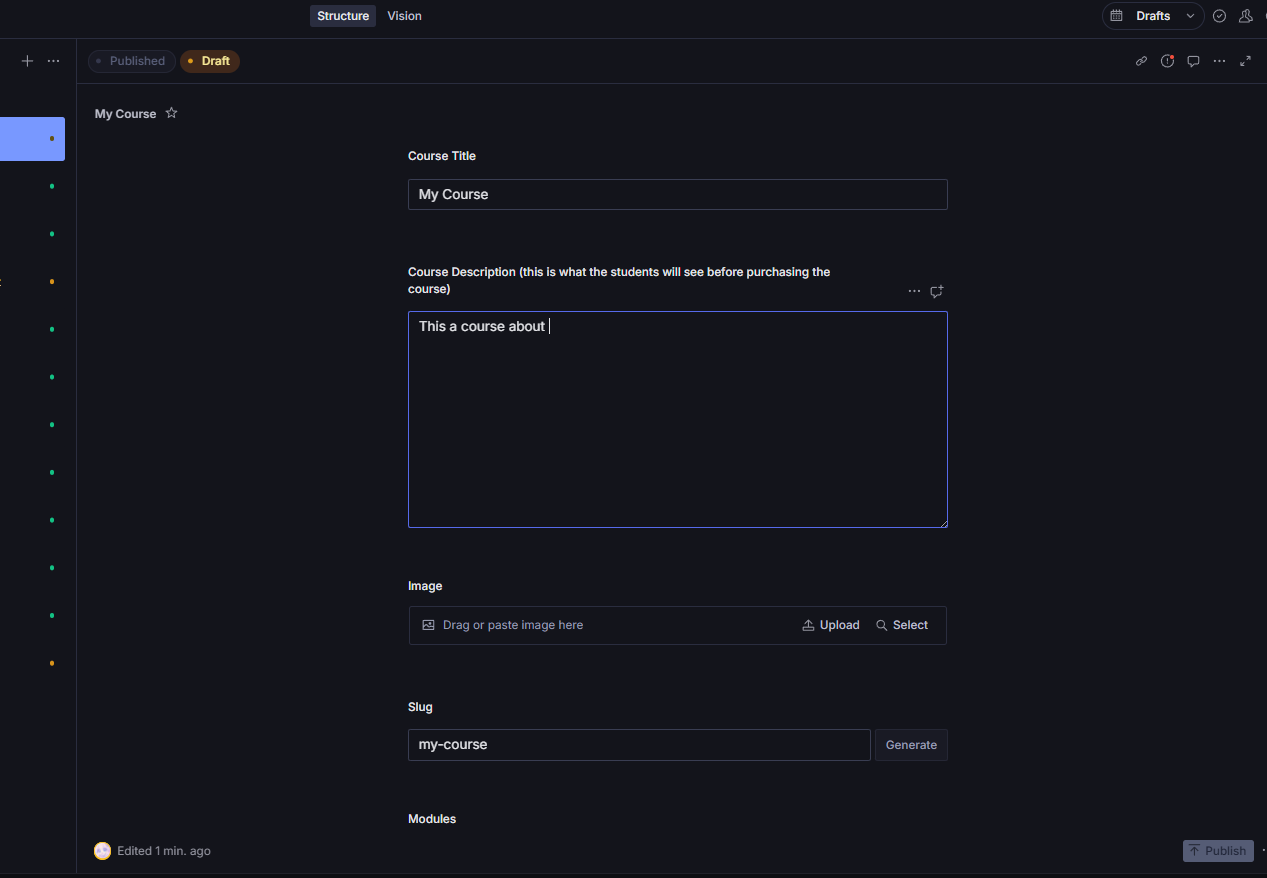Image resolution: width=1267 pixels, height=878 pixels.
Task: Create a new document with the plus icon
Action: point(27,60)
